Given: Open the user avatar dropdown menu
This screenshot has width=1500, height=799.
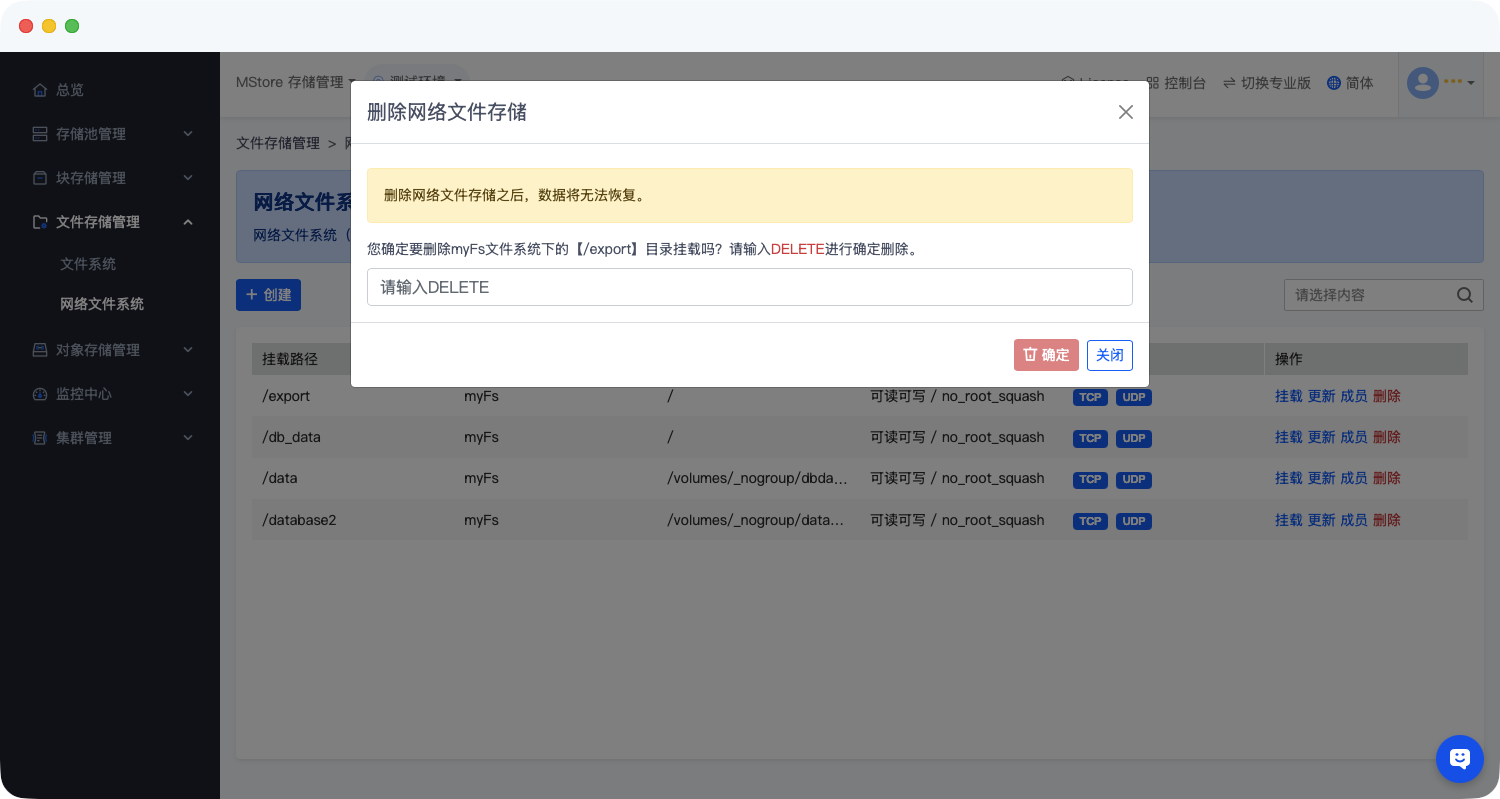Looking at the screenshot, I should (1440, 83).
